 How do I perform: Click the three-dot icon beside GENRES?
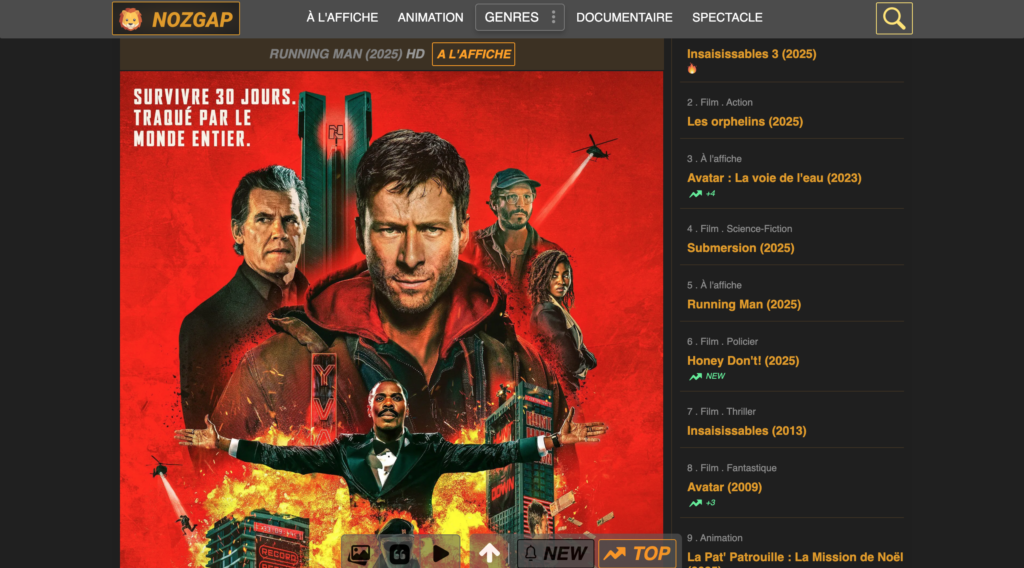point(554,17)
